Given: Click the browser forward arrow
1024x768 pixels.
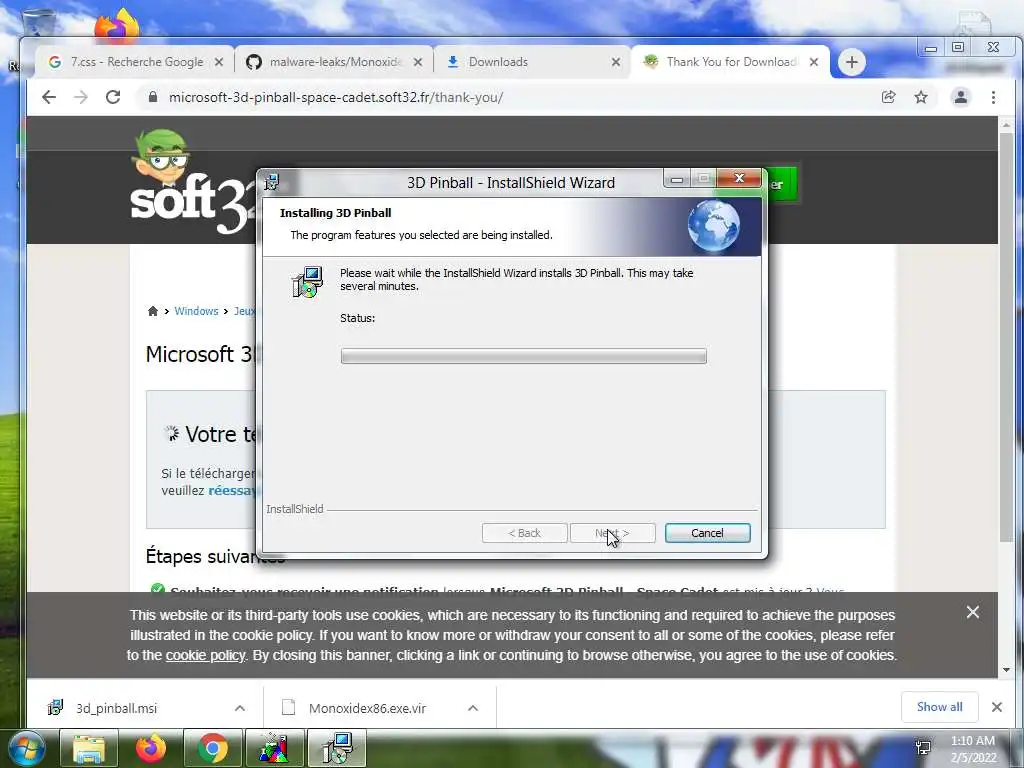Looking at the screenshot, I should click(80, 97).
